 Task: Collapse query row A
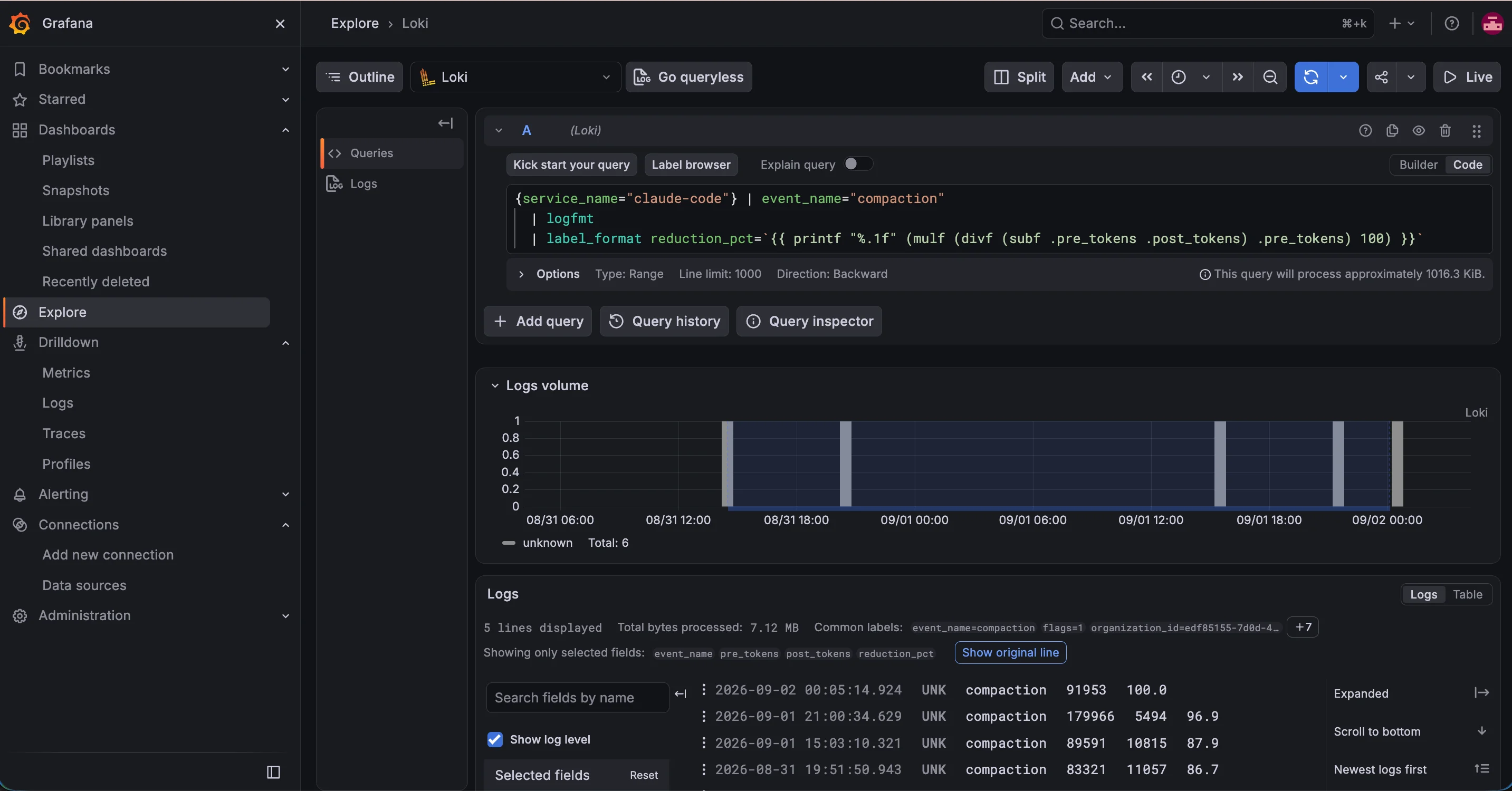(x=499, y=130)
